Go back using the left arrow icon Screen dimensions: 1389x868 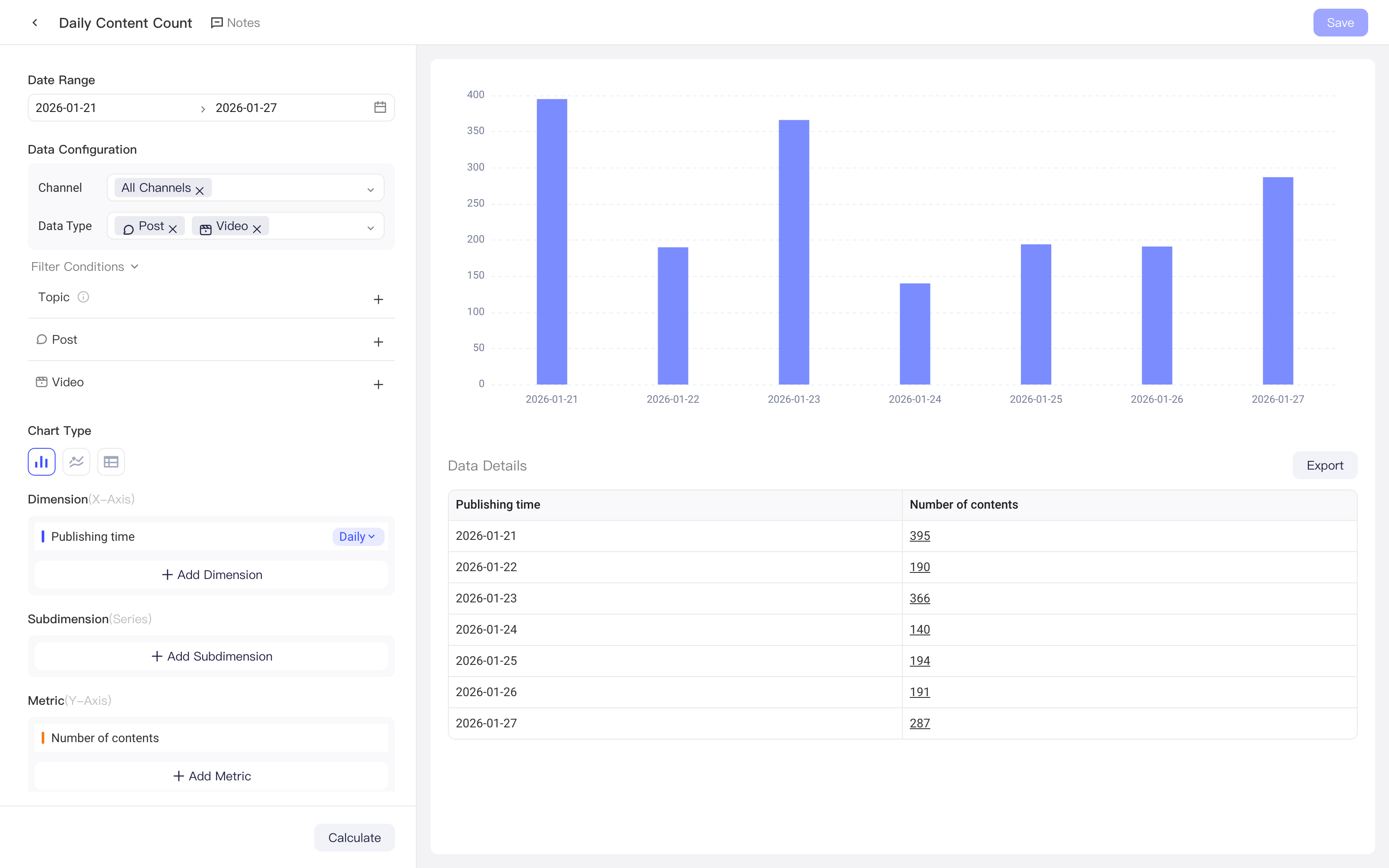point(35,23)
